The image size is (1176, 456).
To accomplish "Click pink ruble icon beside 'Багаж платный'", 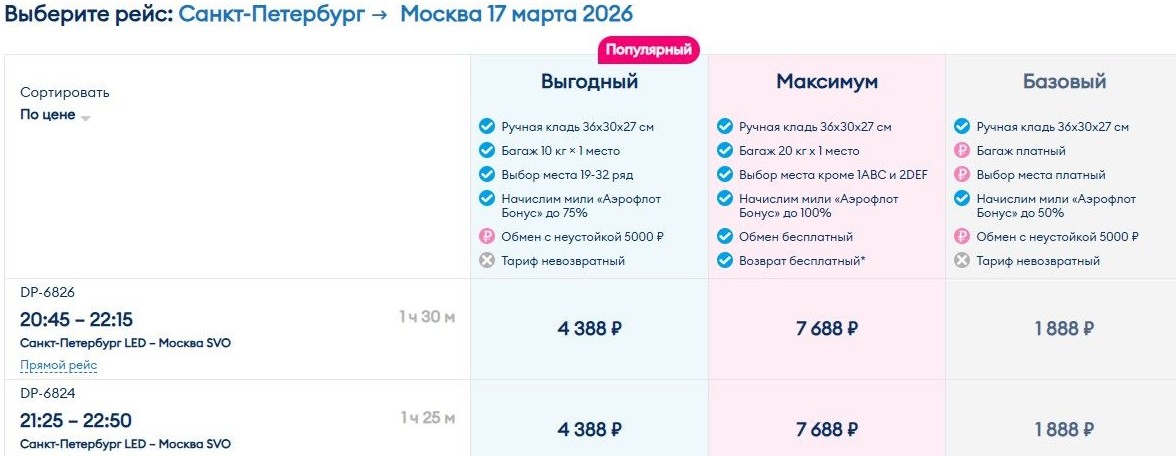I will click(x=962, y=151).
